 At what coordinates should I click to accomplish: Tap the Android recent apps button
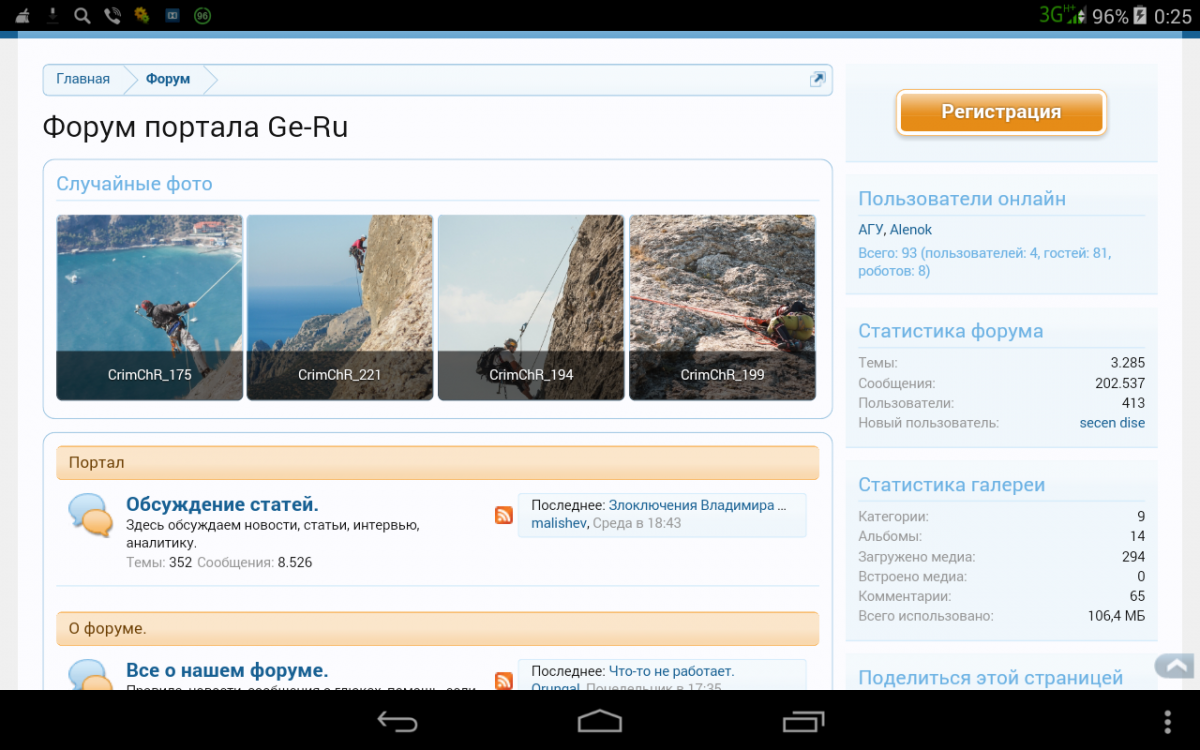click(803, 721)
